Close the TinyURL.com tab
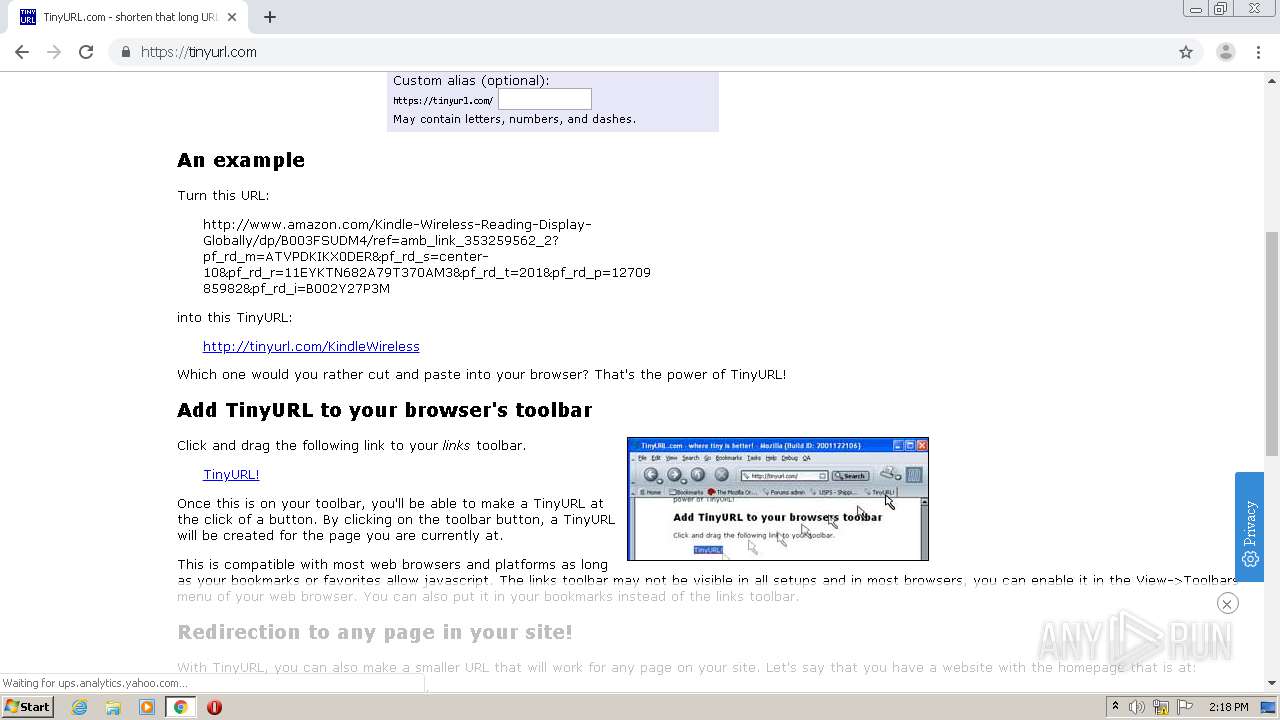Image resolution: width=1280 pixels, height=720 pixels. click(232, 17)
